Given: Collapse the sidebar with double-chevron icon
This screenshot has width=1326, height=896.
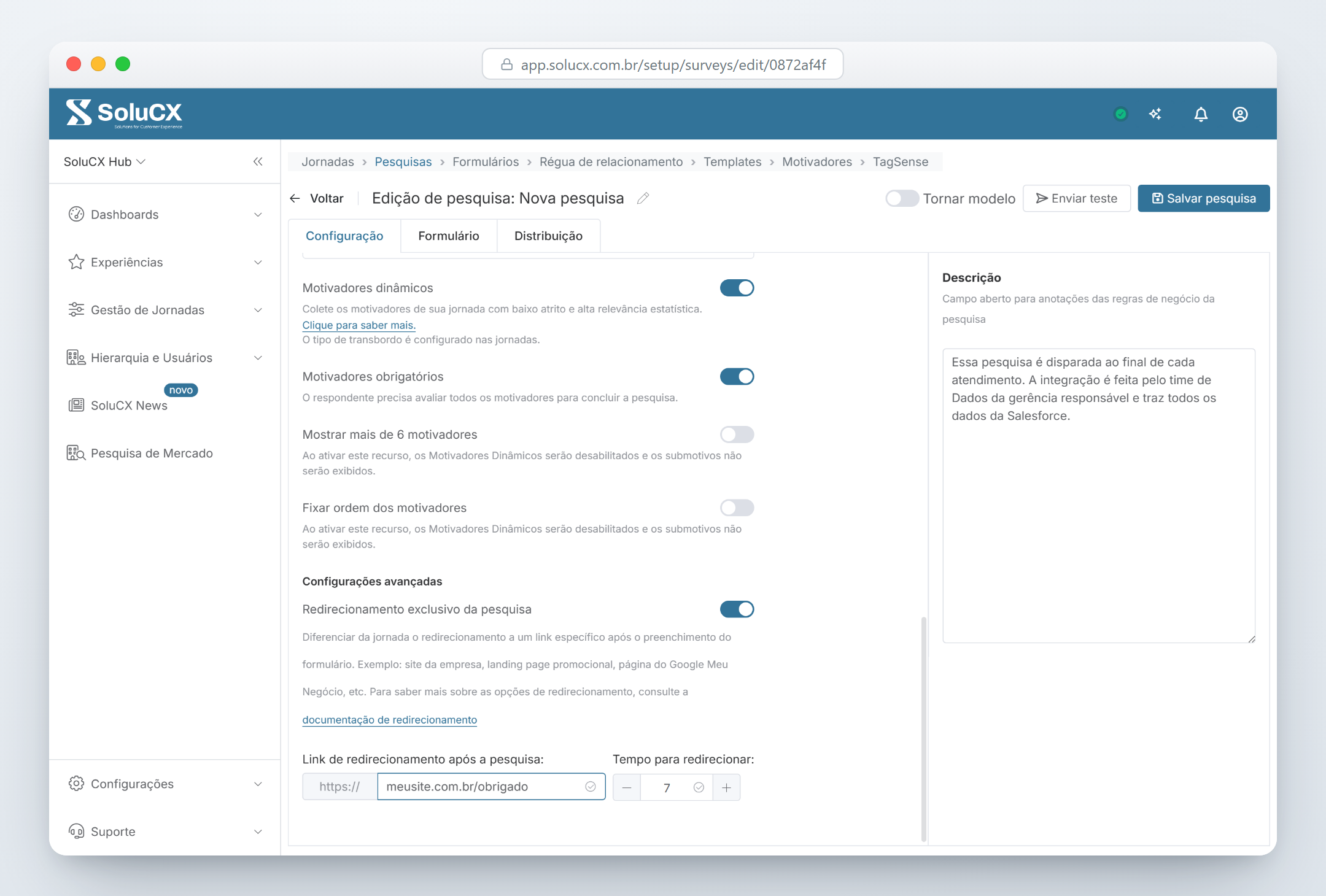Looking at the screenshot, I should point(258,161).
